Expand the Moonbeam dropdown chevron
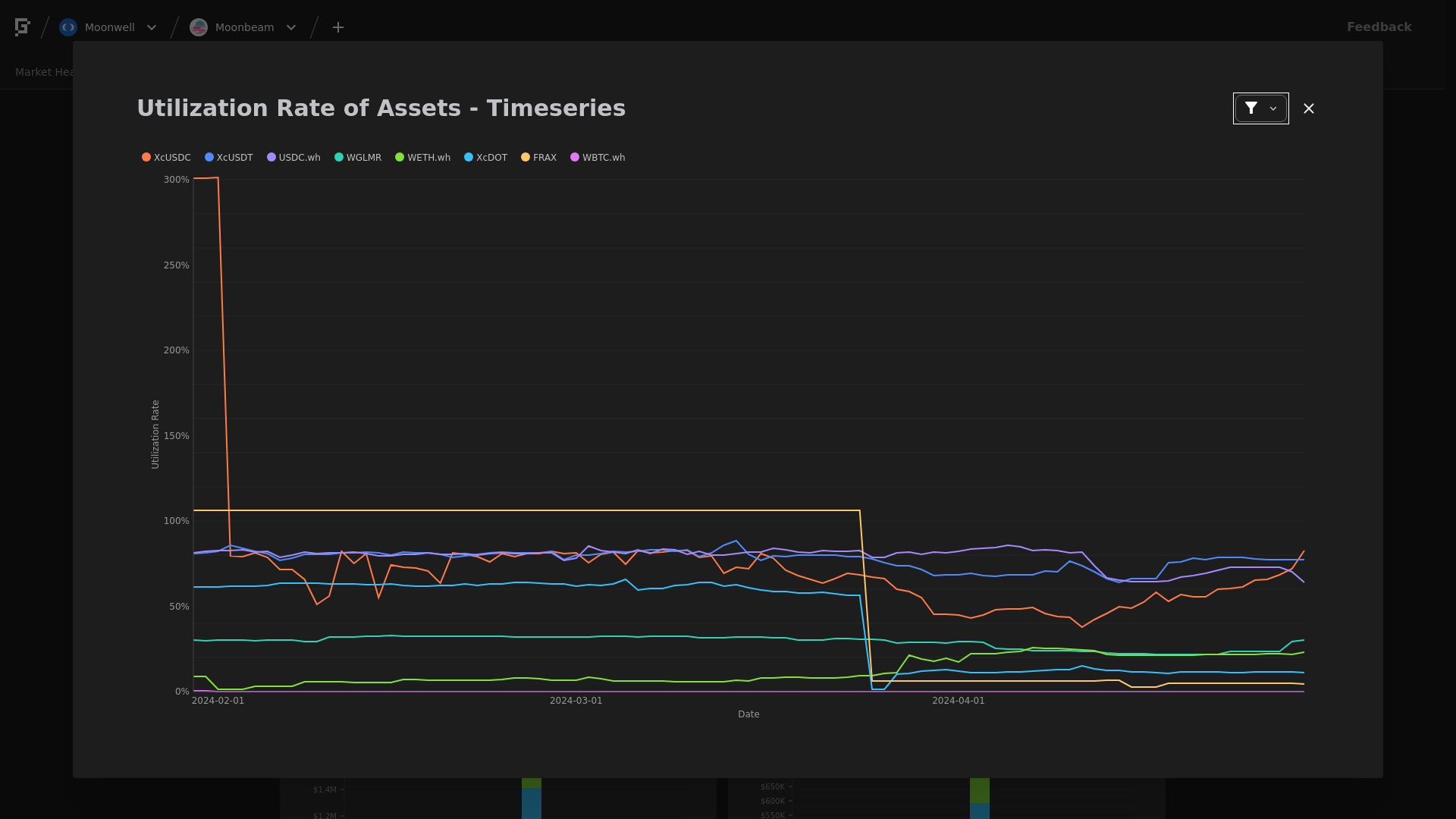Image resolution: width=1456 pixels, height=819 pixels. (x=291, y=27)
